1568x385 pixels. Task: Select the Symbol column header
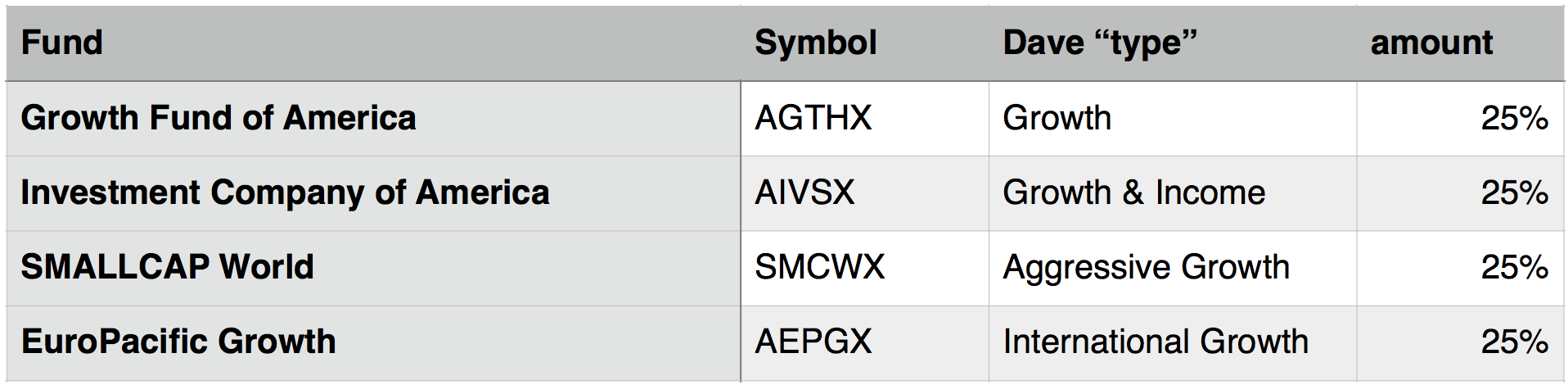tap(865, 43)
